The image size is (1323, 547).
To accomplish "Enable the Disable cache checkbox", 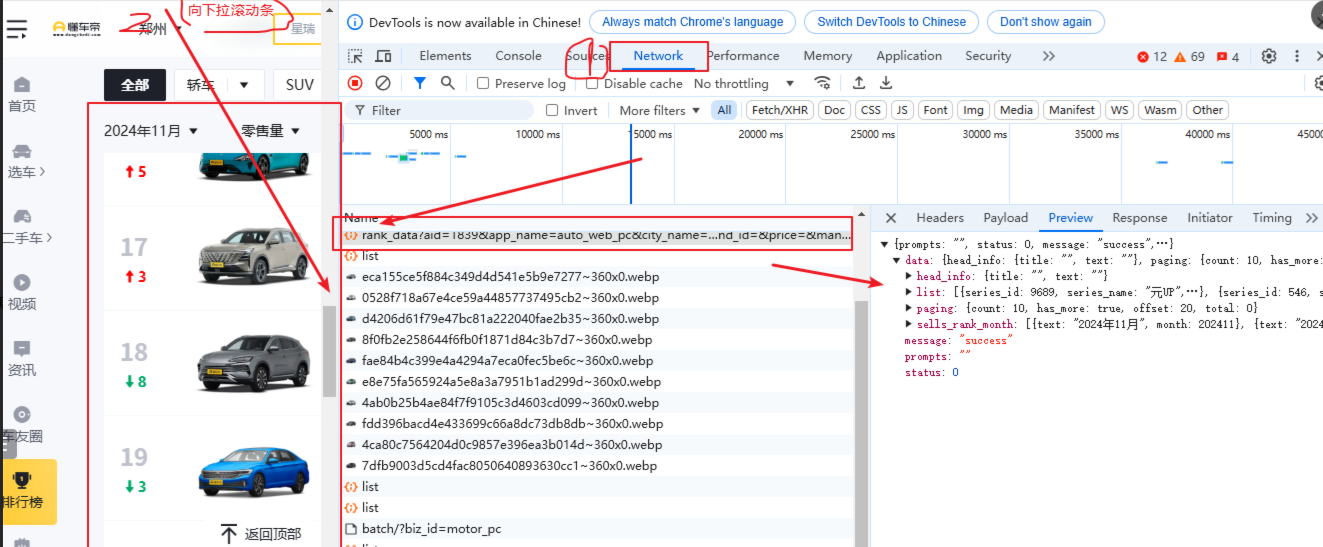I will pyautogui.click(x=591, y=83).
